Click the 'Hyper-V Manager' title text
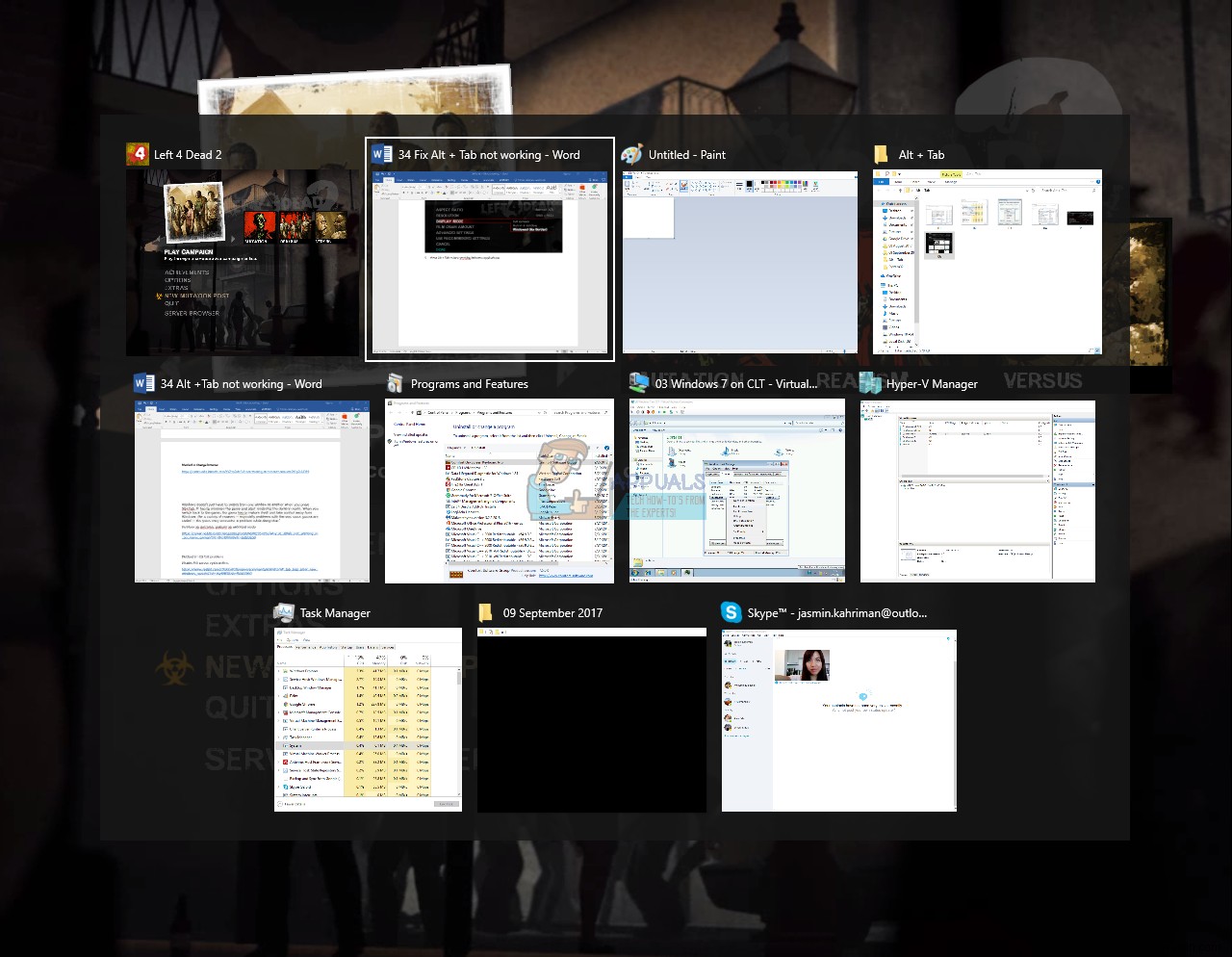This screenshot has height=957, width=1232. (x=932, y=383)
